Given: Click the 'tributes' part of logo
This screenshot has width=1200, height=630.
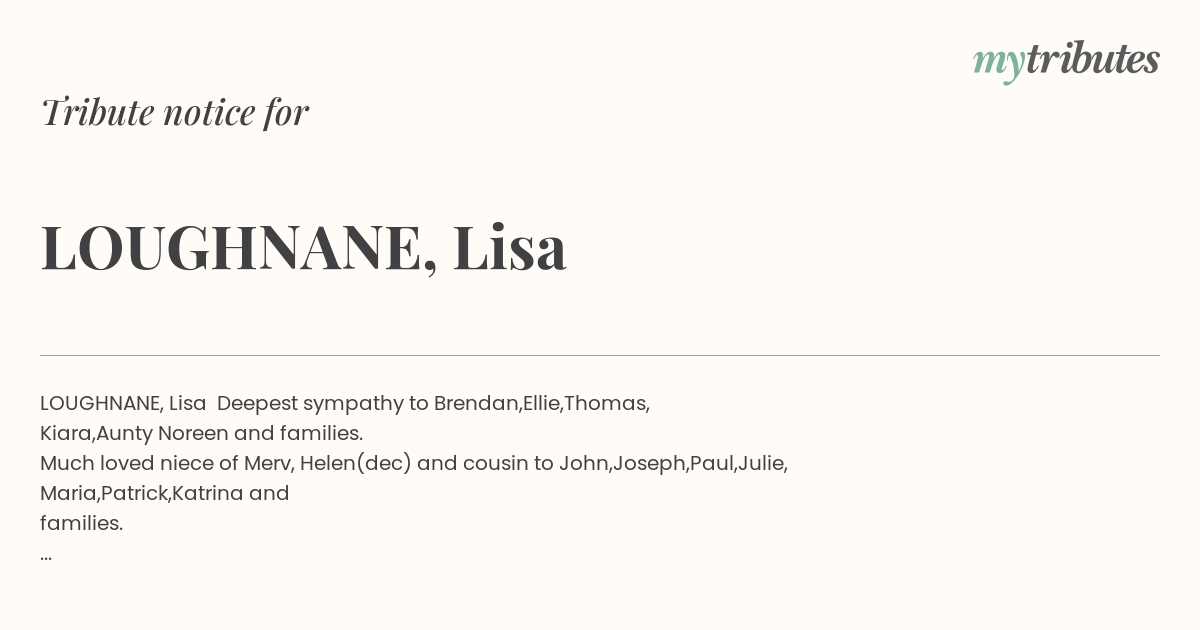Looking at the screenshot, I should [x=1093, y=58].
